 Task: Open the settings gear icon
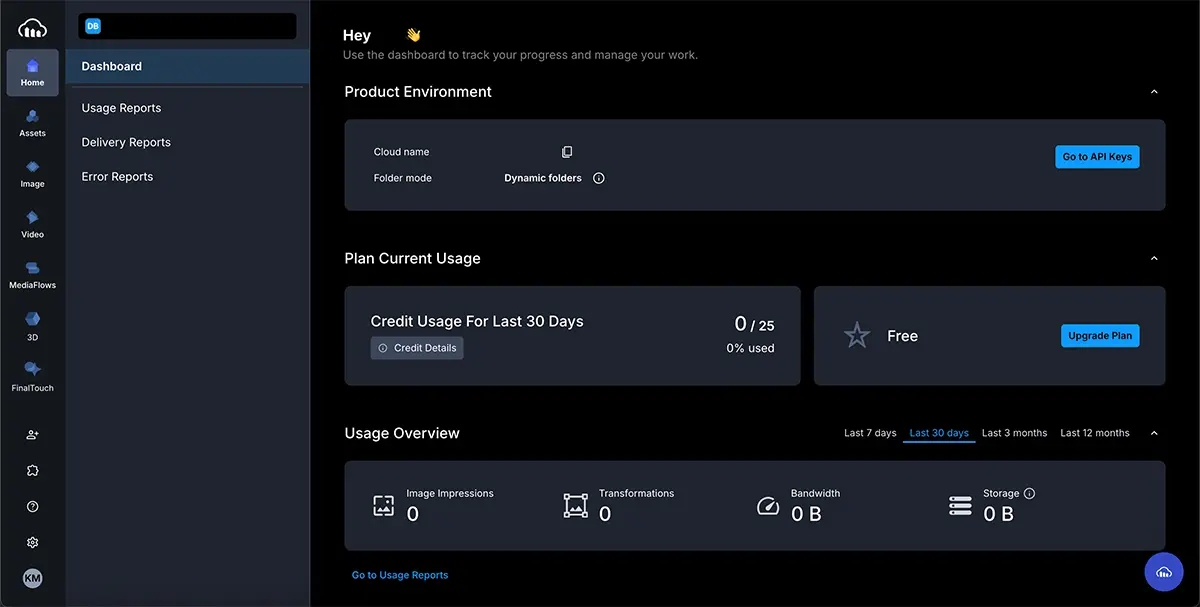coord(32,542)
